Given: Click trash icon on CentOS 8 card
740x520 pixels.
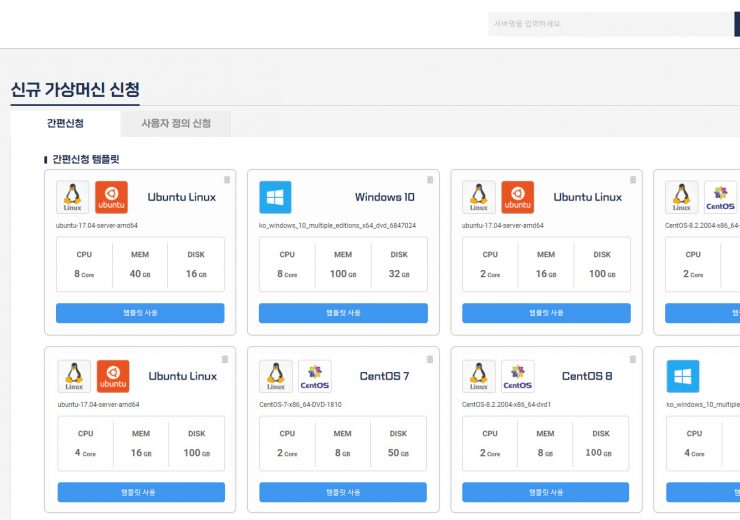Looking at the screenshot, I should click(632, 359).
